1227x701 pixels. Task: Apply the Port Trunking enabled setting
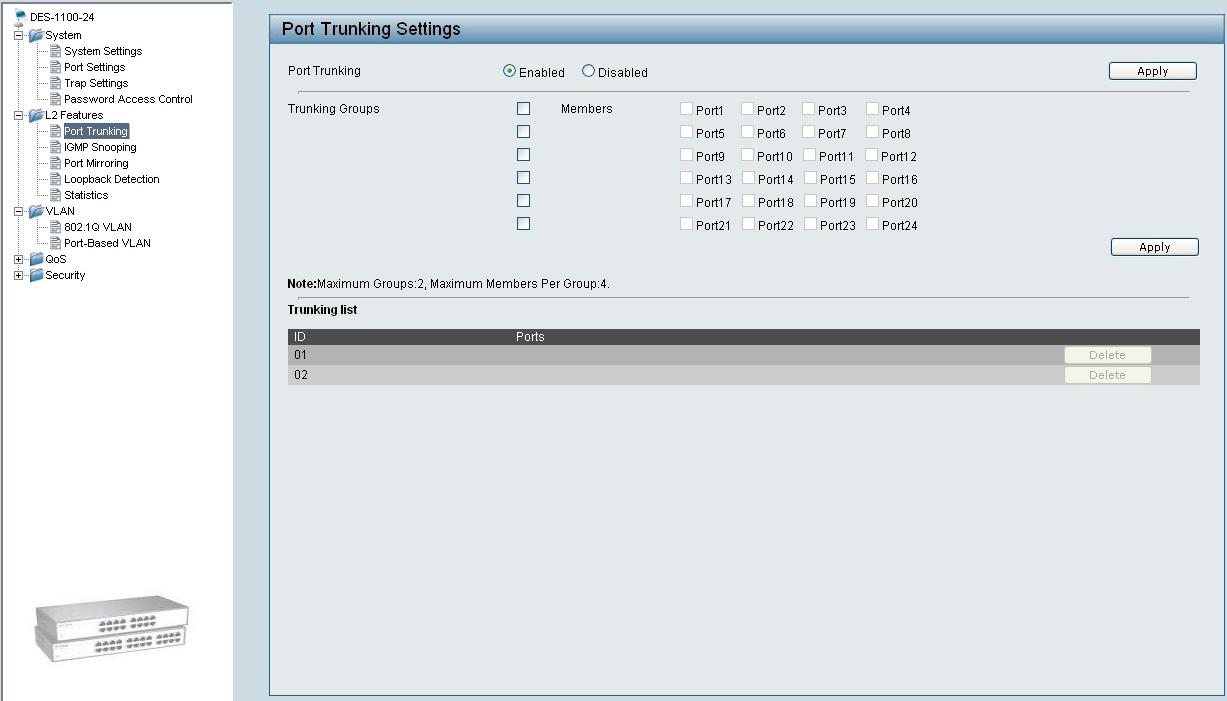coord(1153,71)
